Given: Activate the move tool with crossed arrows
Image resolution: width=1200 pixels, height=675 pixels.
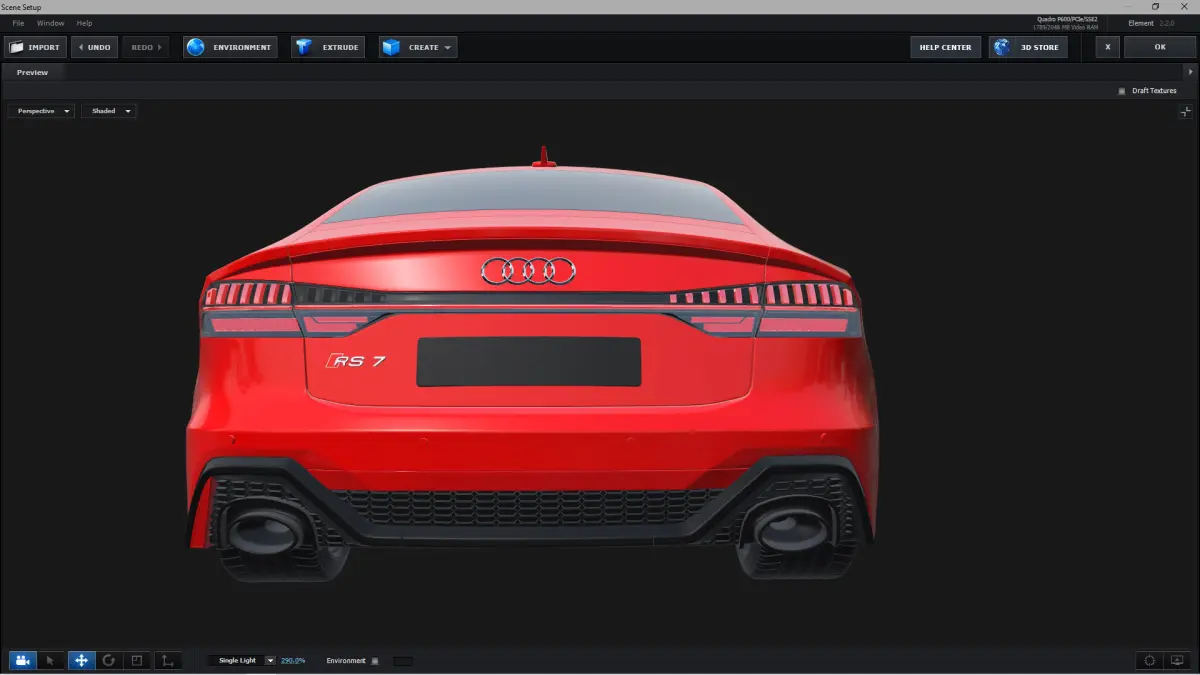Looking at the screenshot, I should click(81, 660).
